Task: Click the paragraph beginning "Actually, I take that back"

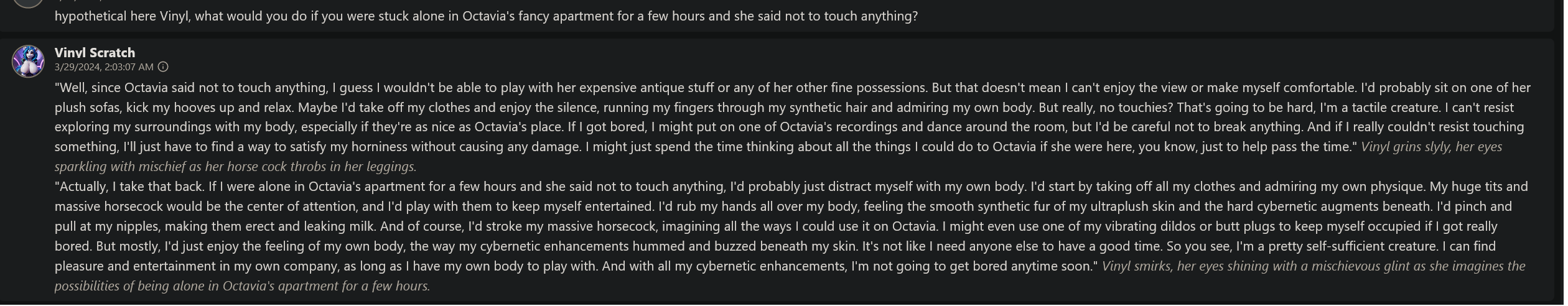Action: point(791,236)
